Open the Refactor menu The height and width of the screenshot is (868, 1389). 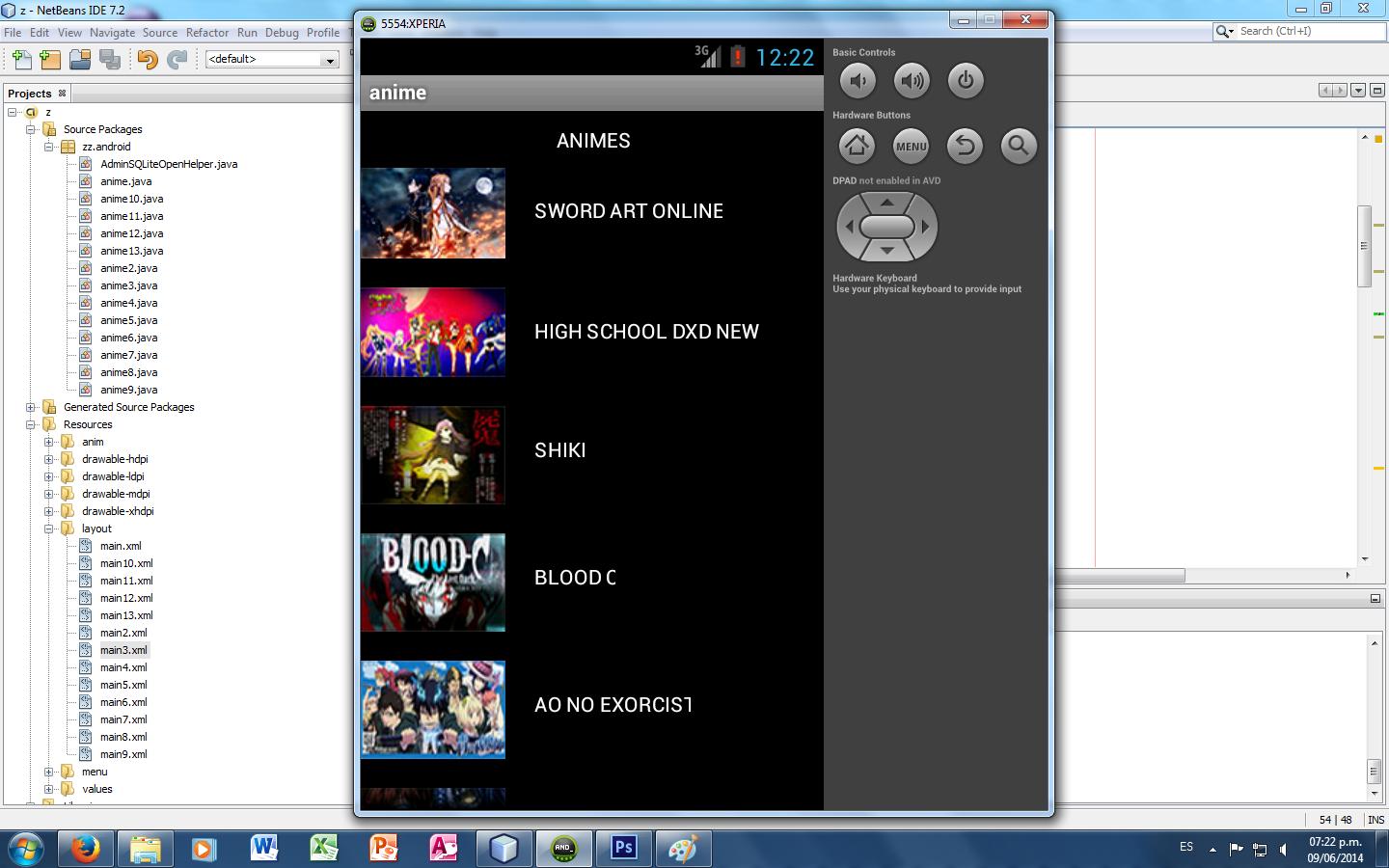point(206,32)
